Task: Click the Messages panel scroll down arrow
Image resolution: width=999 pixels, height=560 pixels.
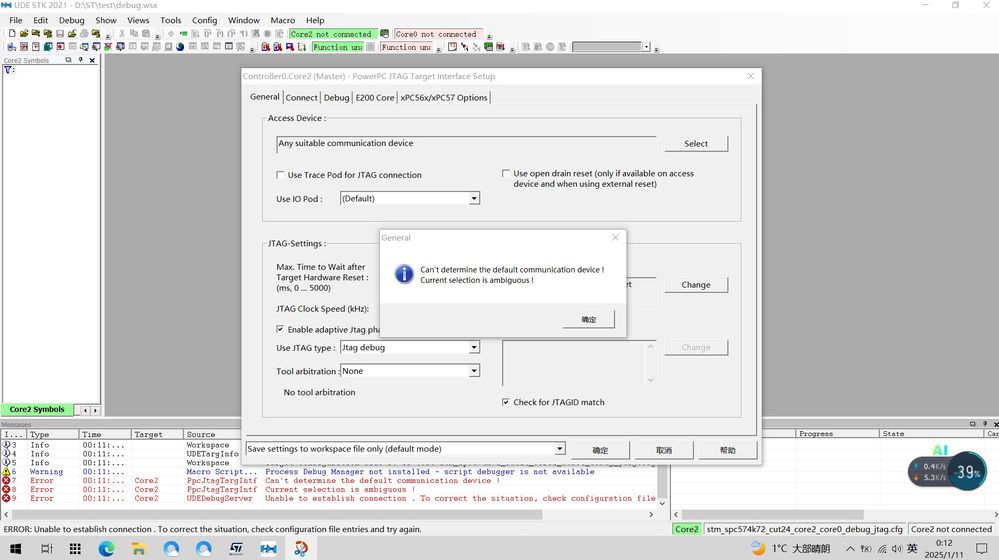Action: tap(662, 503)
